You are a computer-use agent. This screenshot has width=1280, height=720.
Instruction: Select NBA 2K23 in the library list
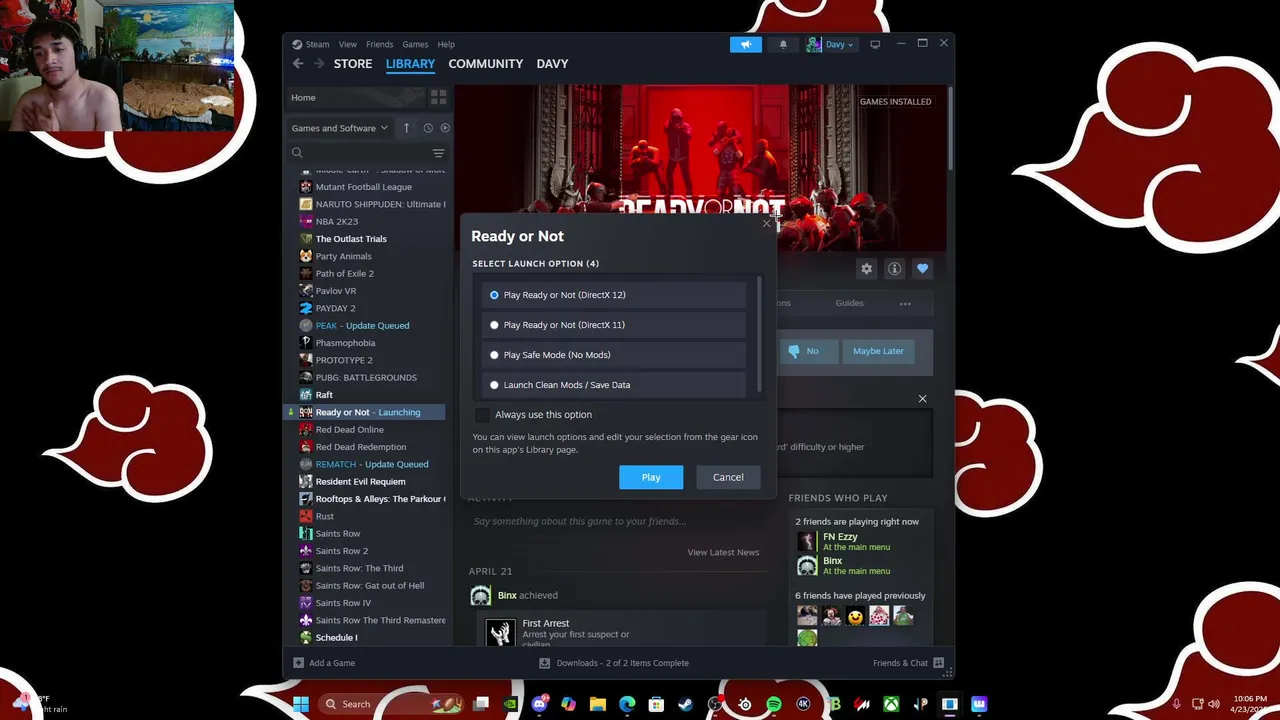337,221
